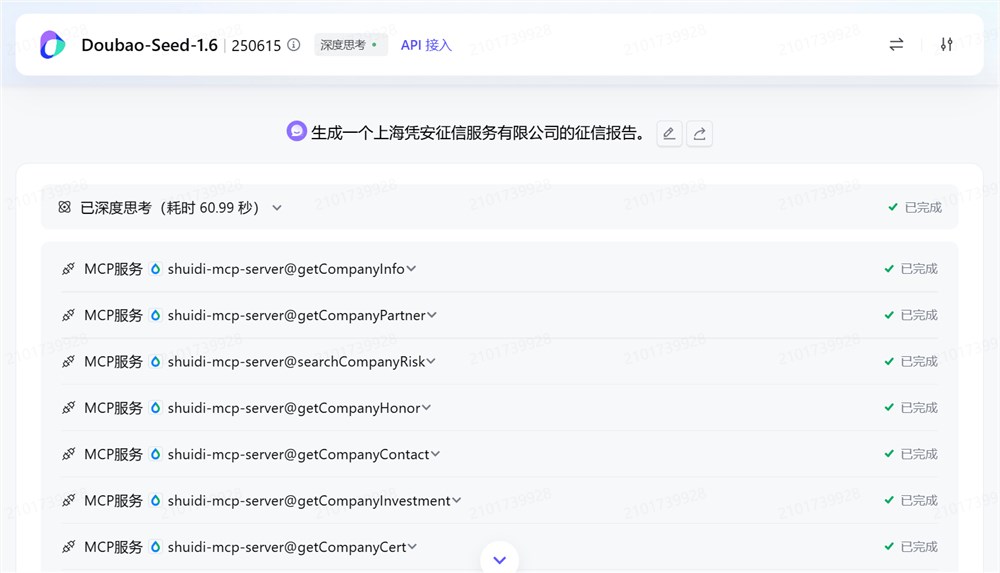Viewport: 1000px width, 573px height.
Task: Click the 已完成 status on getCompanyPartner row
Action: [x=911, y=315]
